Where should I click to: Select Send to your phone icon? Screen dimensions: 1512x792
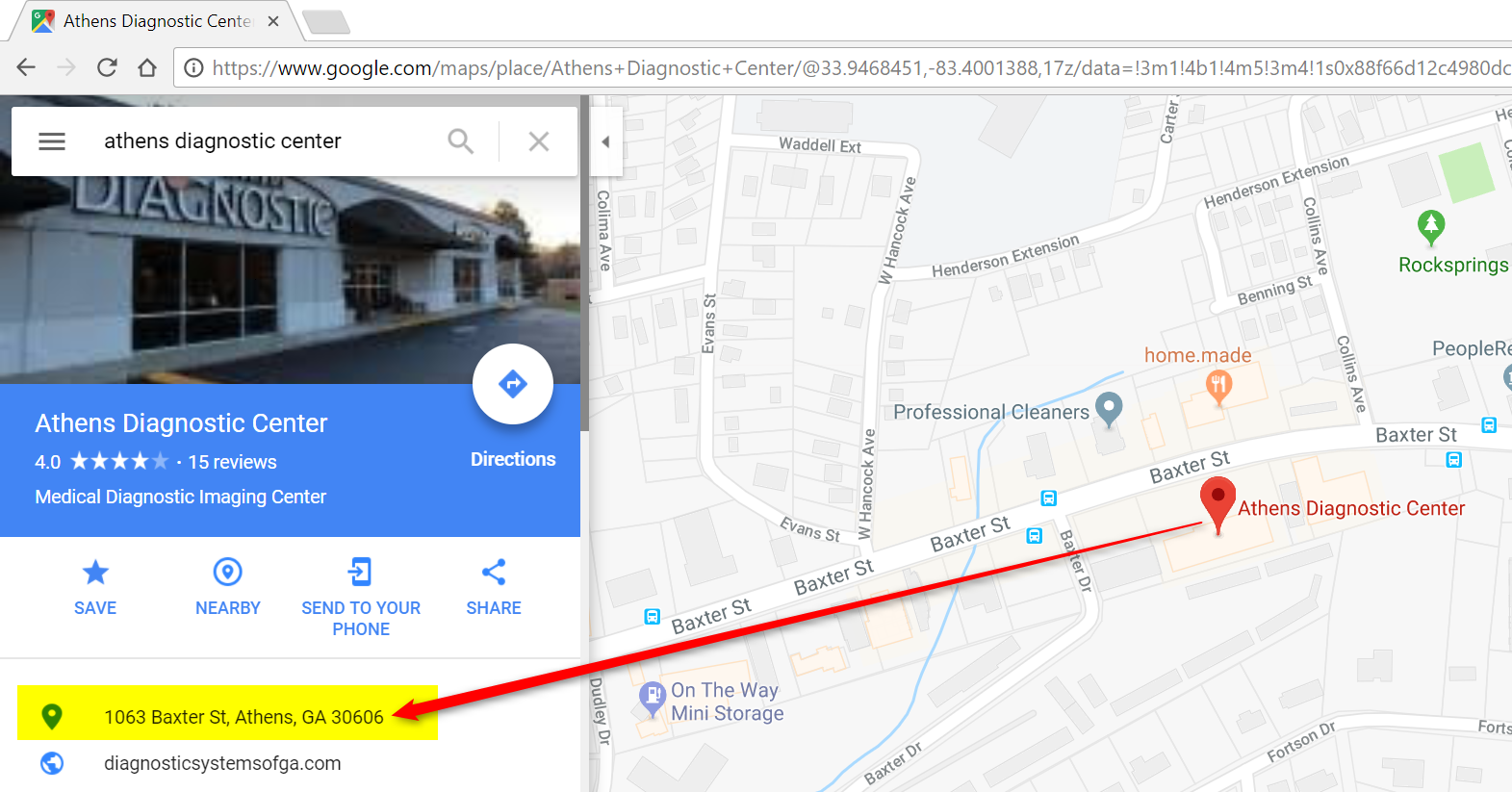[360, 573]
